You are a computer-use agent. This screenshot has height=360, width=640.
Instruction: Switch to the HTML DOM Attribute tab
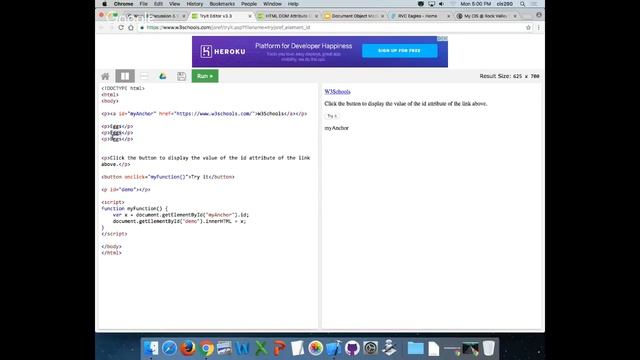[x=288, y=16]
